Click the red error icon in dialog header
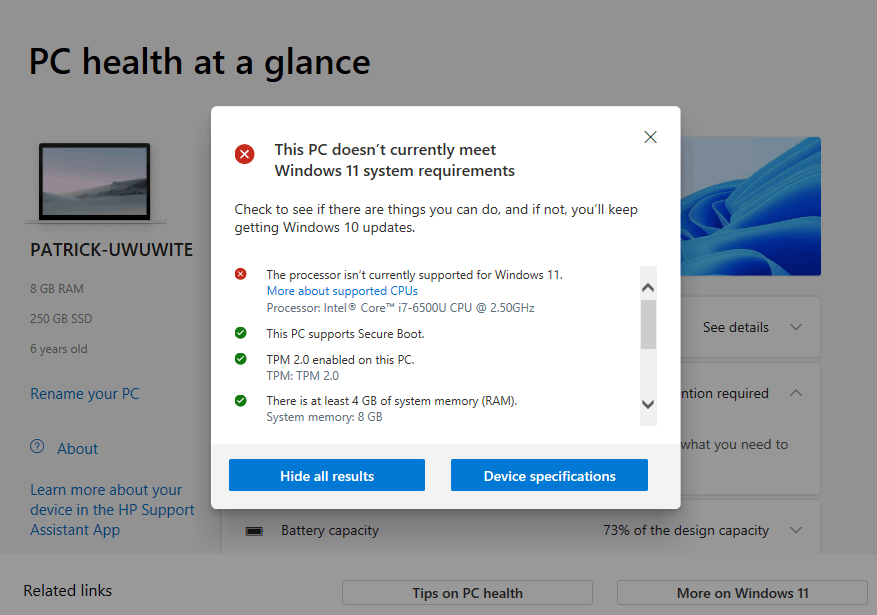The height and width of the screenshot is (615, 877). coord(244,154)
